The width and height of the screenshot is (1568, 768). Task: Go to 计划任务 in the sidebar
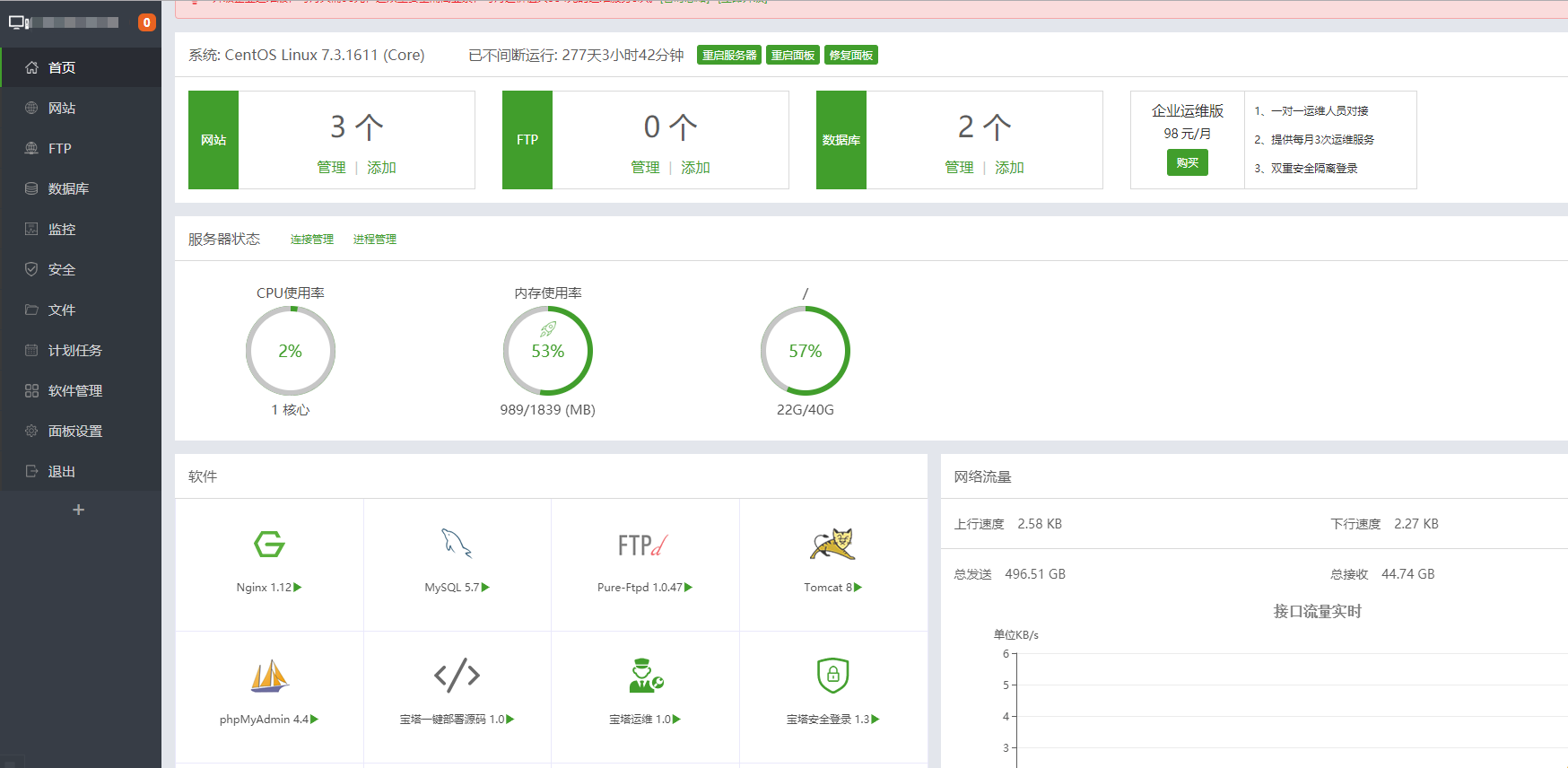(75, 350)
